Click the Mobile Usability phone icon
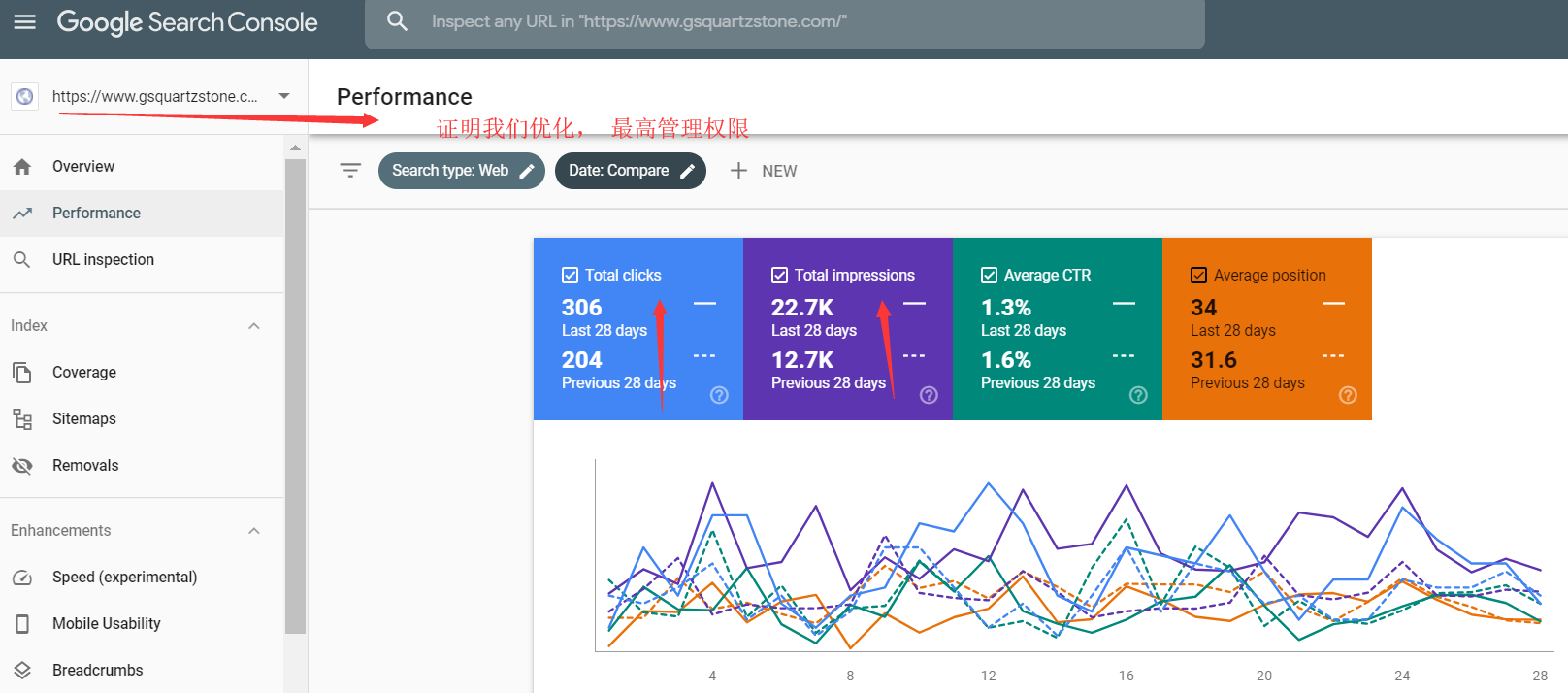Image resolution: width=1568 pixels, height=693 pixels. pos(22,624)
